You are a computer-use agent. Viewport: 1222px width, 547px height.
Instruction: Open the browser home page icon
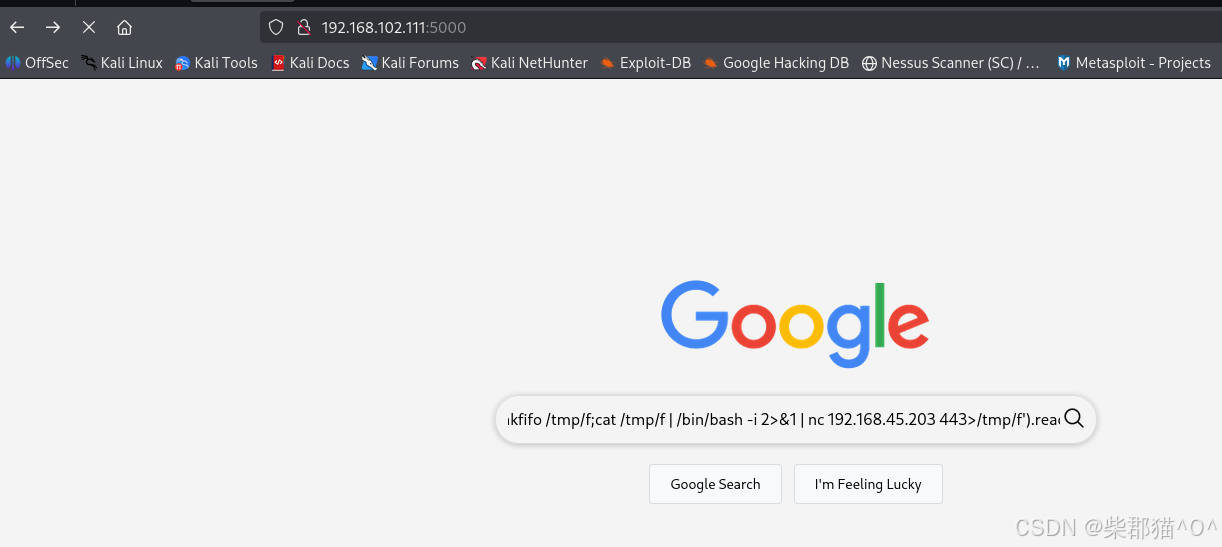(x=124, y=27)
